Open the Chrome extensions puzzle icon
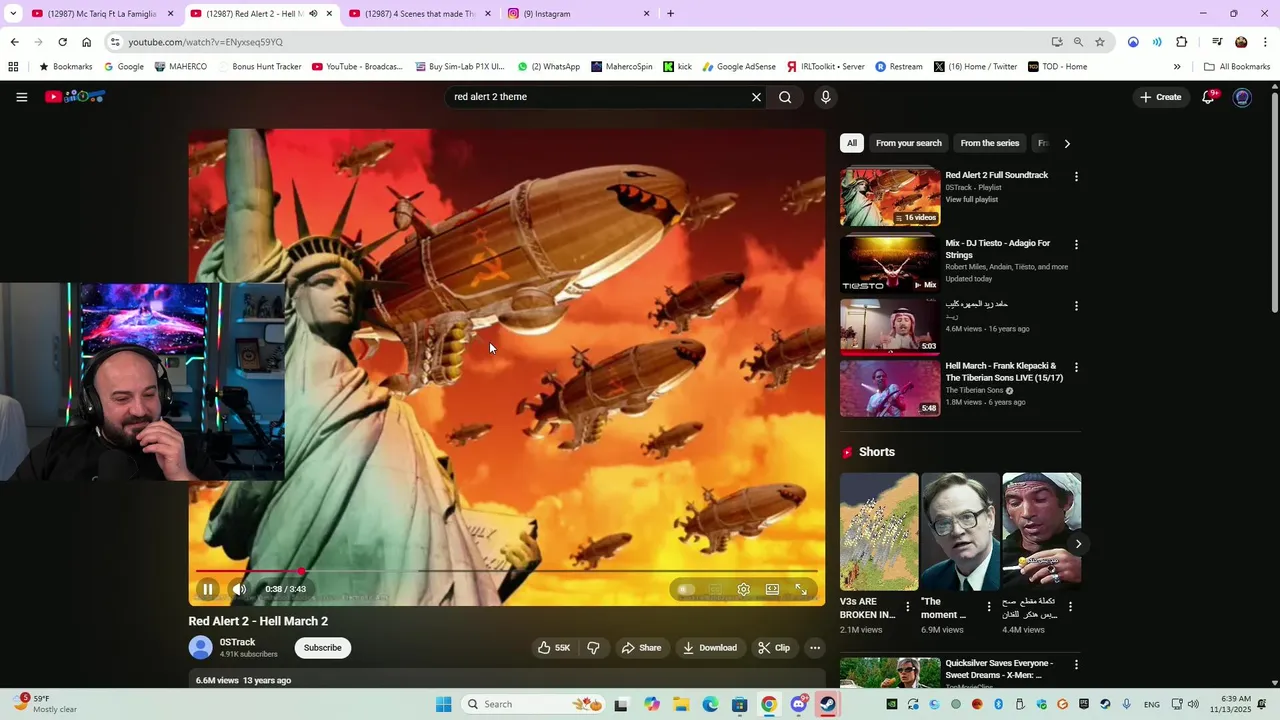The height and width of the screenshot is (720, 1280). coord(1181,42)
